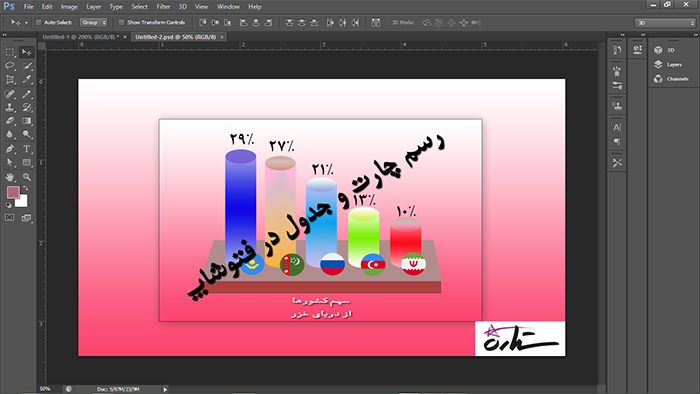Open the Group auto-select dropdown
The height and width of the screenshot is (394, 700).
(94, 22)
